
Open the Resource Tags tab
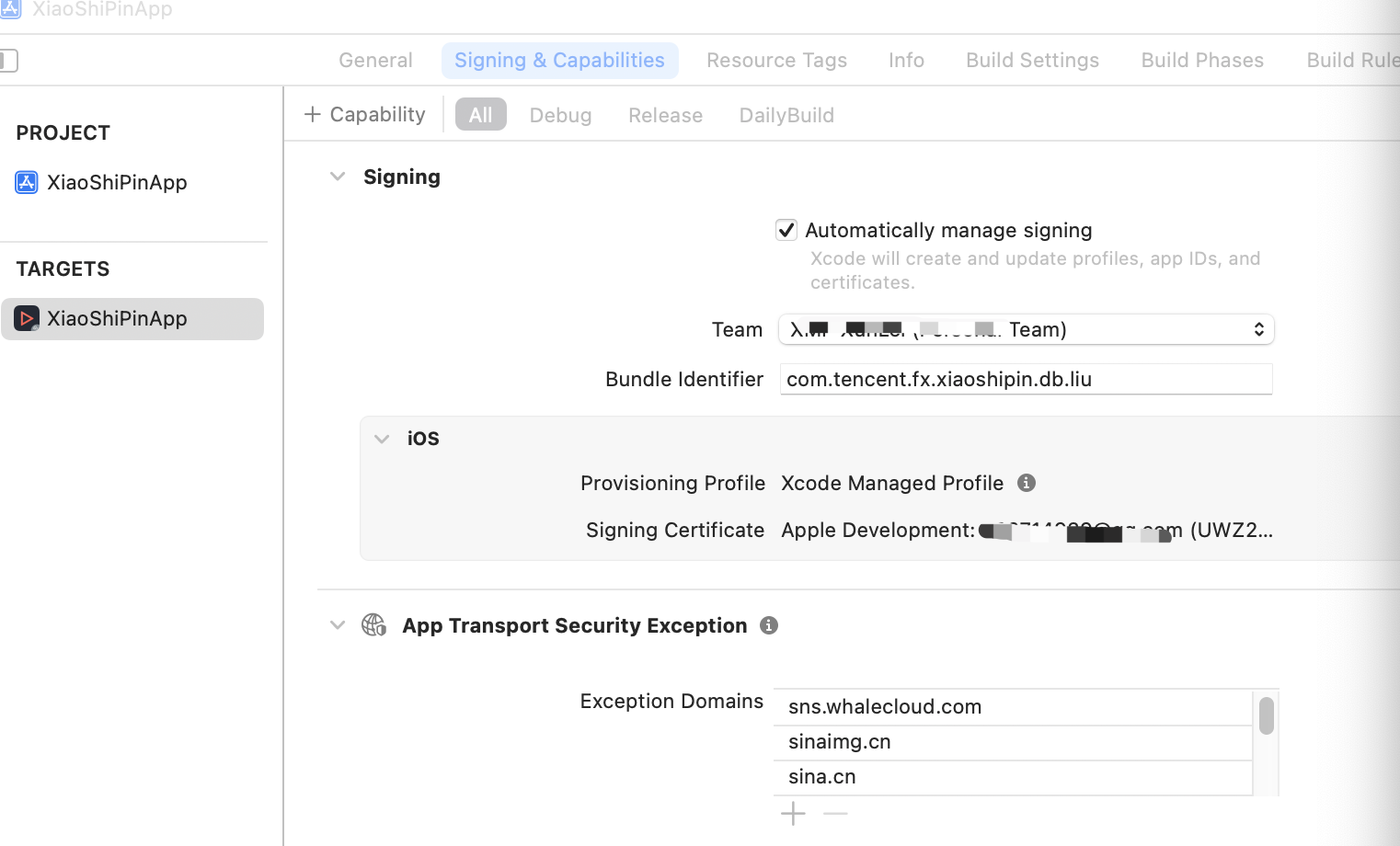(x=776, y=60)
